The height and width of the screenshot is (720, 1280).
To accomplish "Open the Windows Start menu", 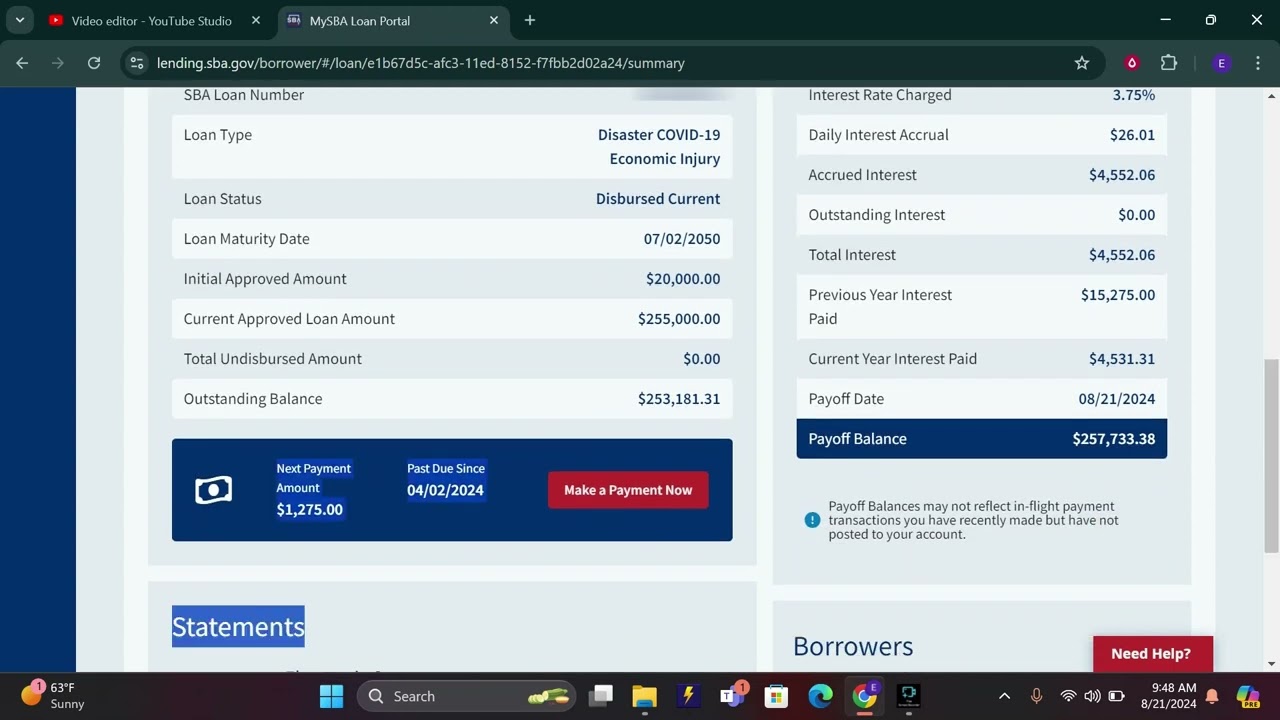I will pos(331,696).
